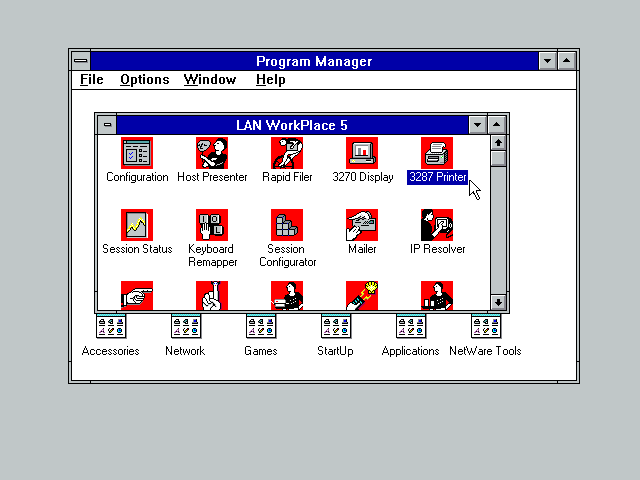The image size is (640, 480).
Task: Open the IP Resolver icon
Action: (437, 225)
